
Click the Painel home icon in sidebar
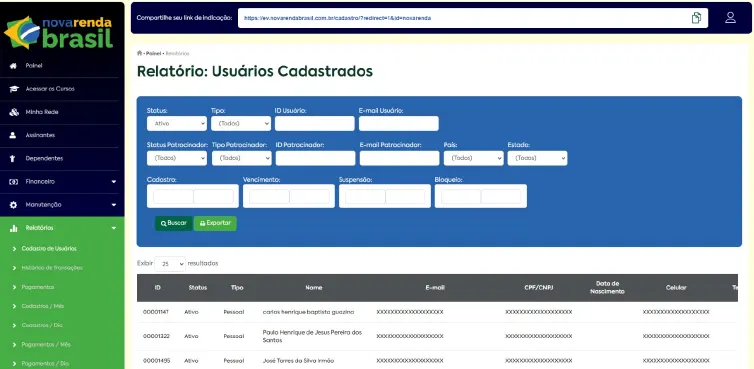click(13, 66)
